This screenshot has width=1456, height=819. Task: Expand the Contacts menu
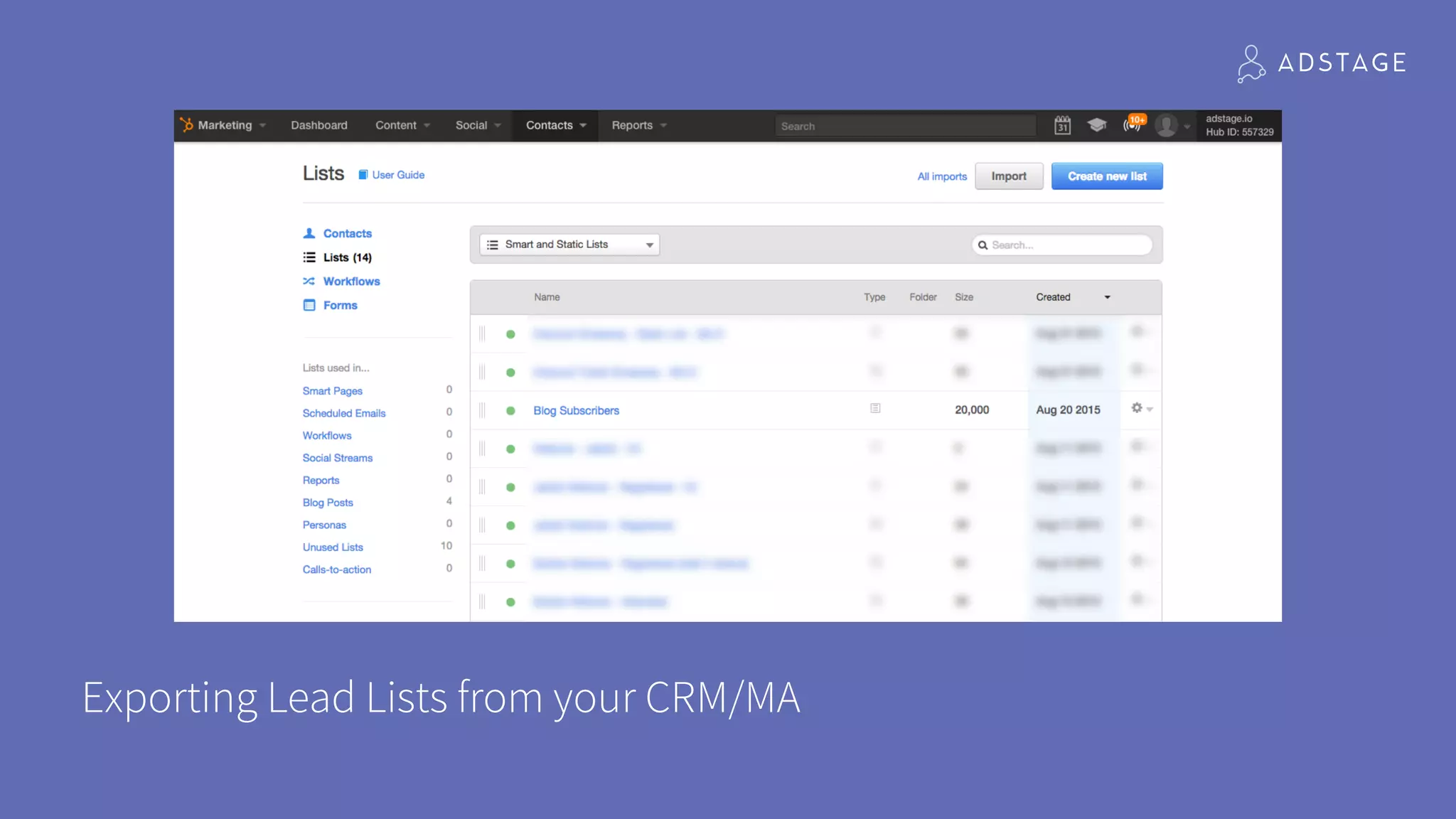pos(556,125)
